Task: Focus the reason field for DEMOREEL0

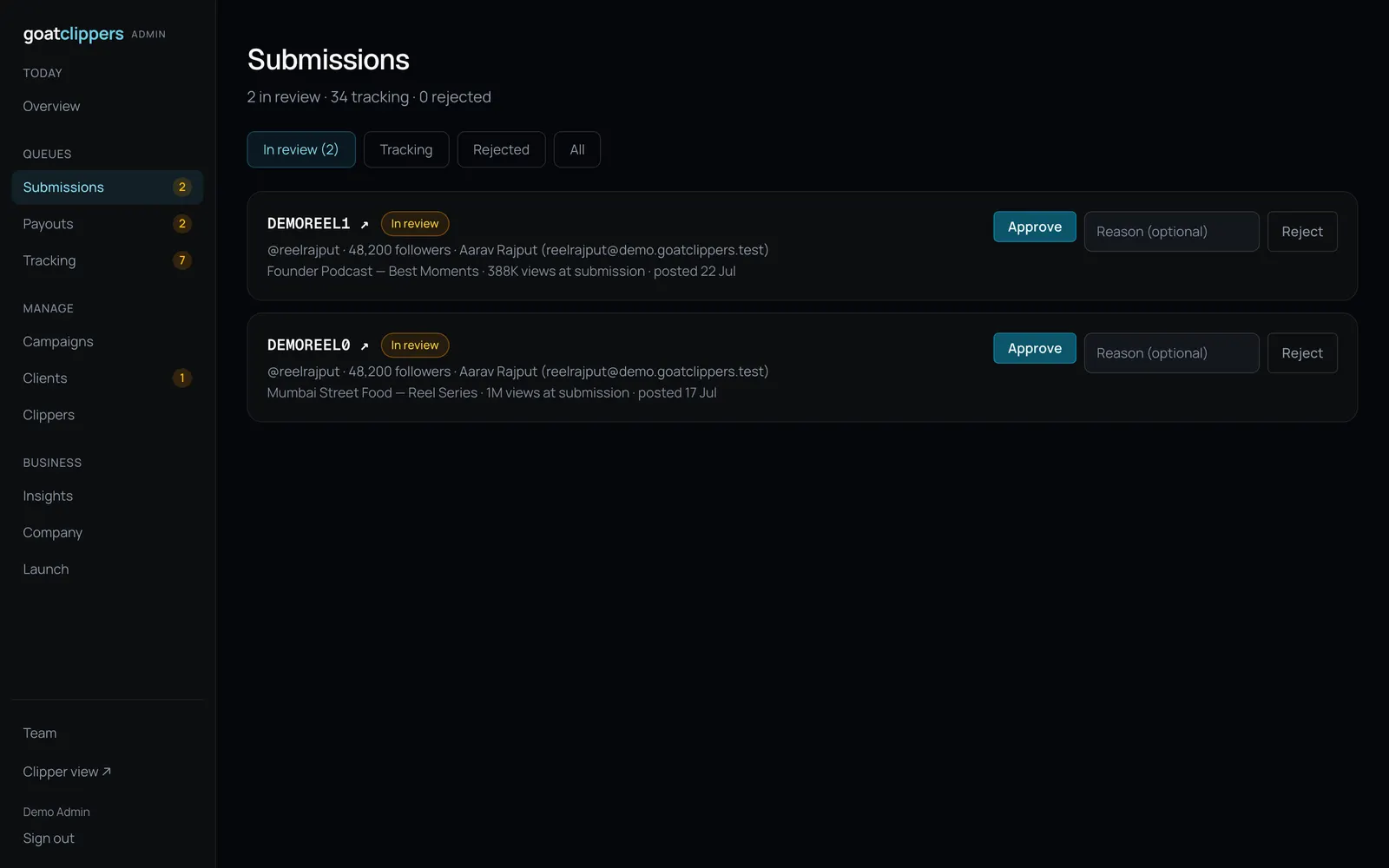Action: pyautogui.click(x=1171, y=353)
